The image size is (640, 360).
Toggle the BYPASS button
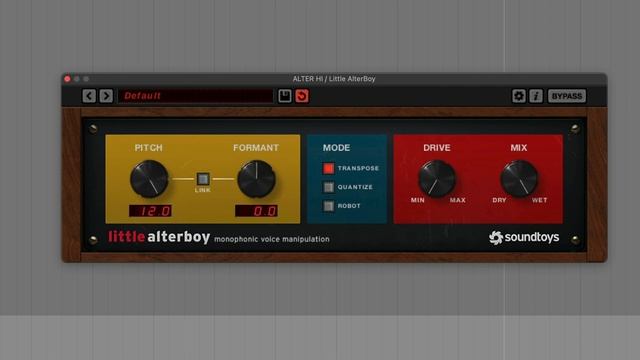coord(567,96)
